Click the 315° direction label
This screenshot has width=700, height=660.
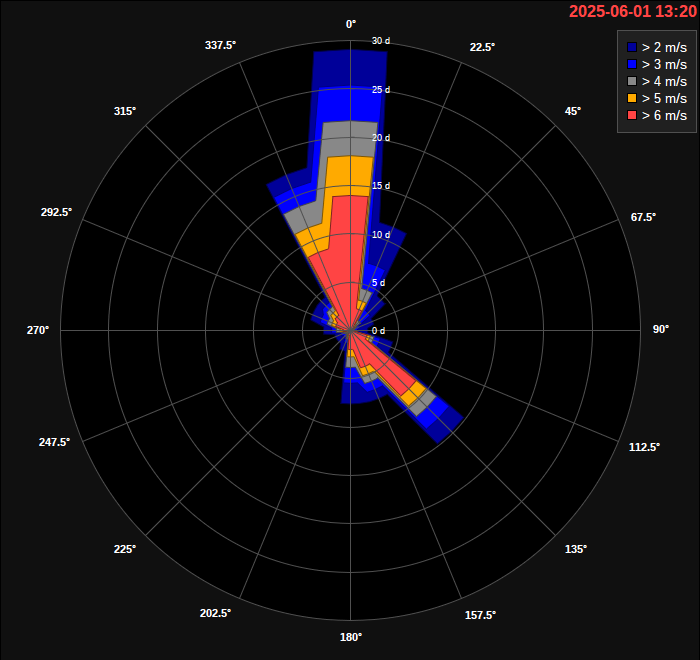125,111
